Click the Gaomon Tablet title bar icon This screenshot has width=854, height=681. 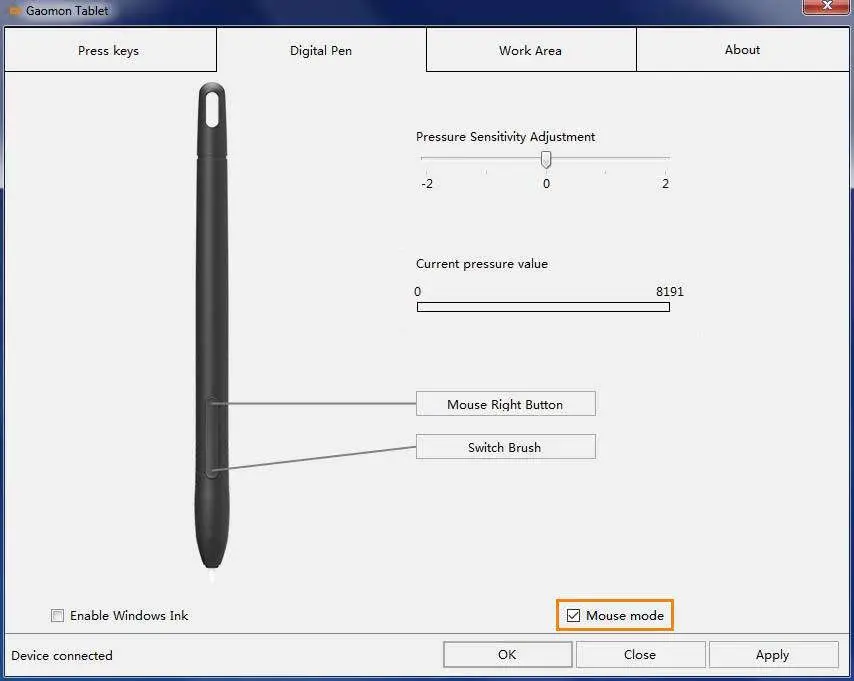15,10
